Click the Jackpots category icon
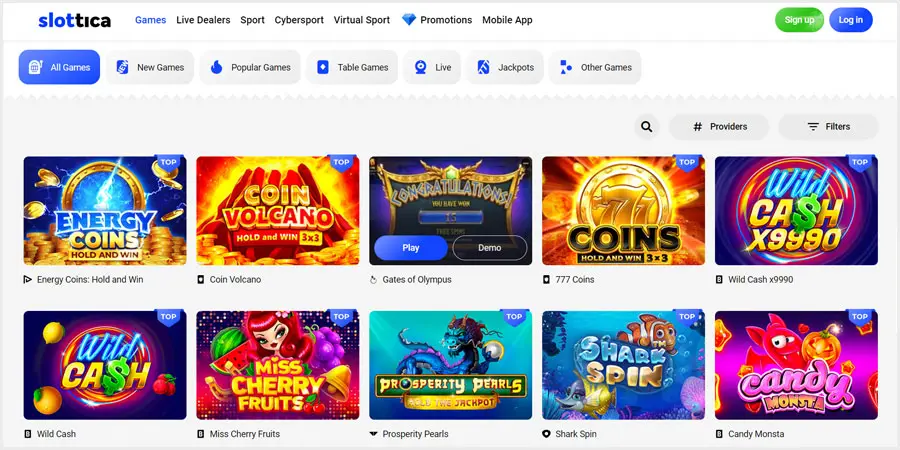The width and height of the screenshot is (900, 450). click(x=483, y=67)
